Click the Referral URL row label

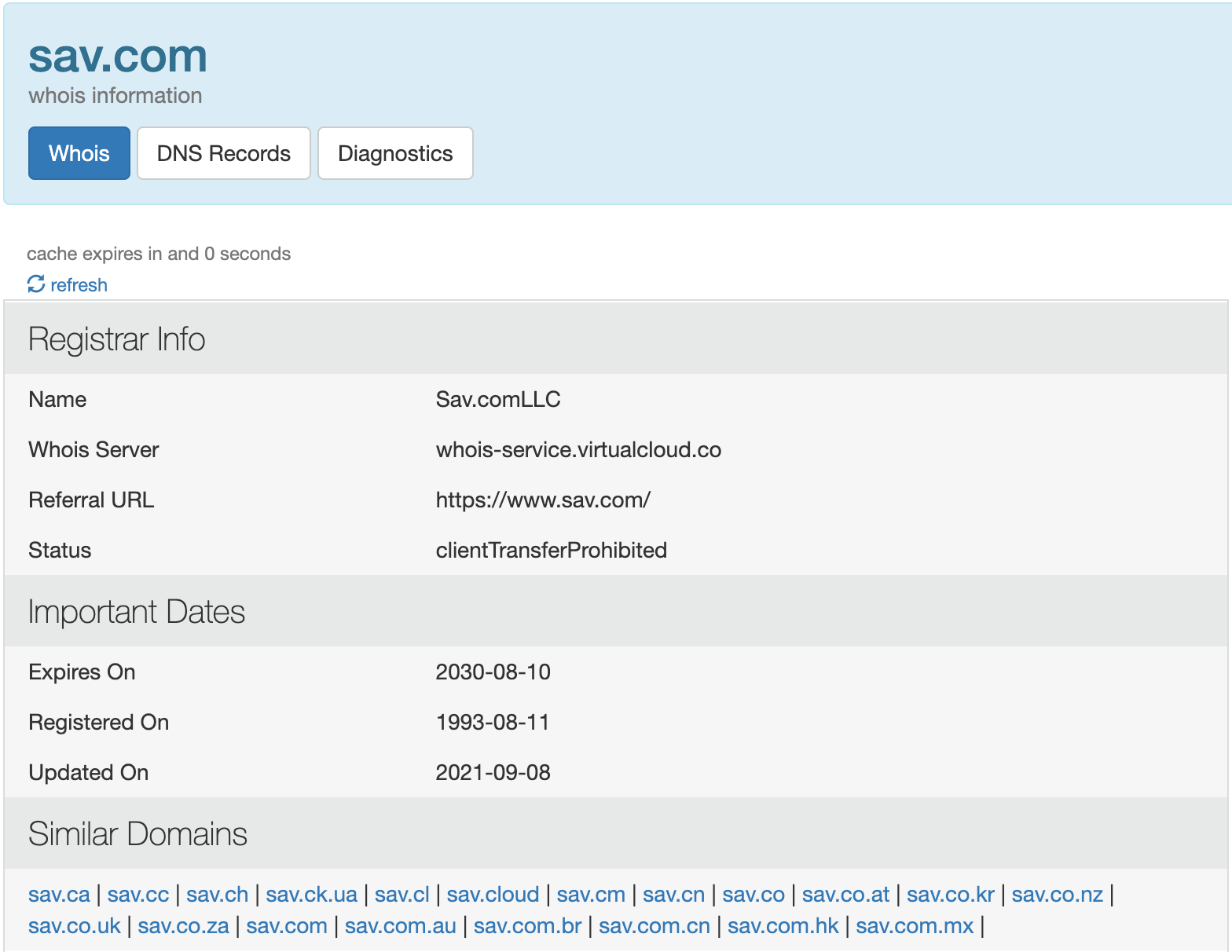pyautogui.click(x=91, y=500)
